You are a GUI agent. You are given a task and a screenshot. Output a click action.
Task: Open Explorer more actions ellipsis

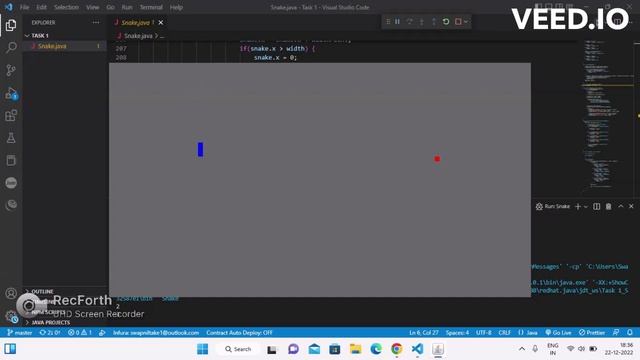[x=96, y=22]
